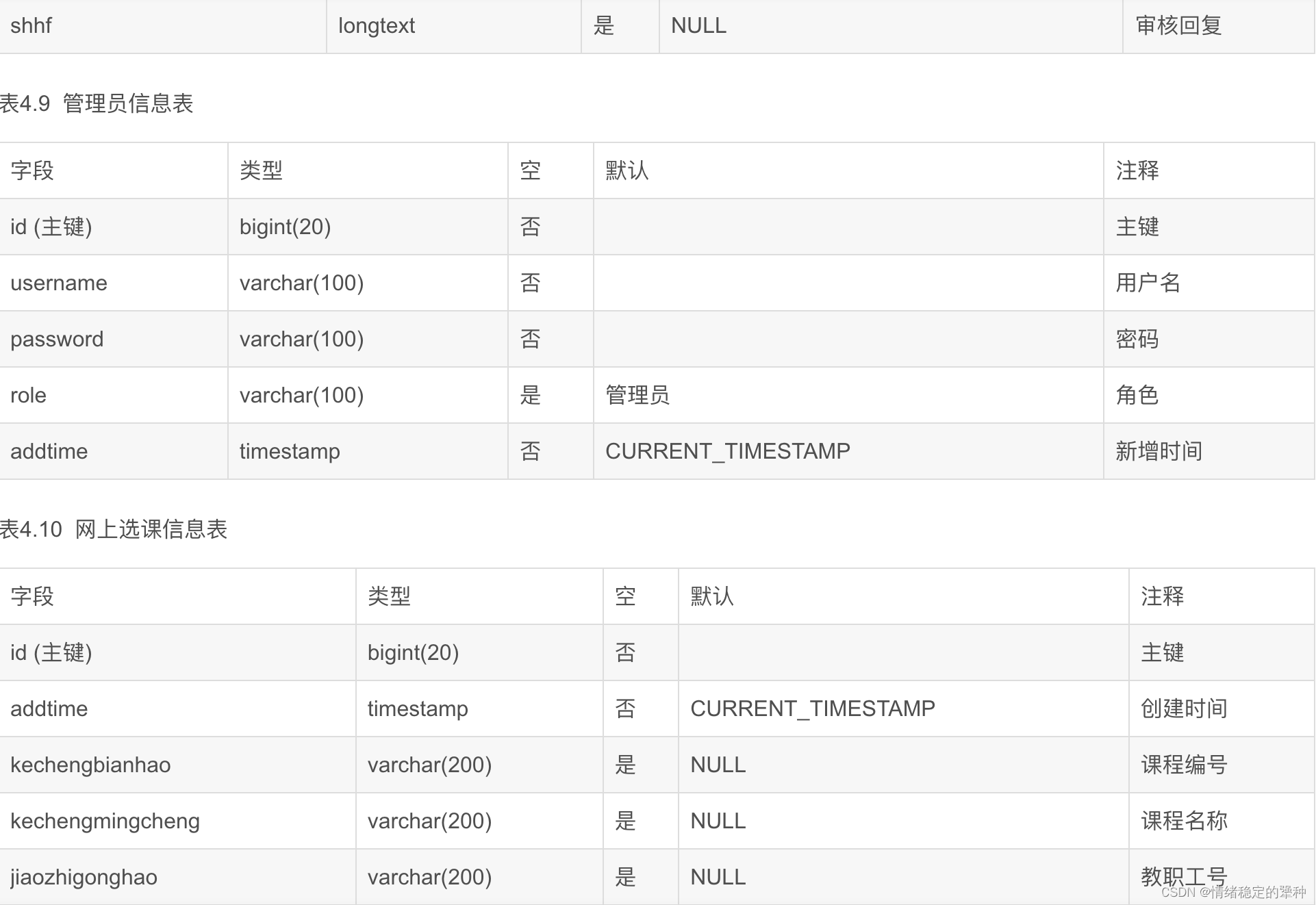Click the '字段' header in course selection table
1316x905 pixels.
click(x=32, y=596)
